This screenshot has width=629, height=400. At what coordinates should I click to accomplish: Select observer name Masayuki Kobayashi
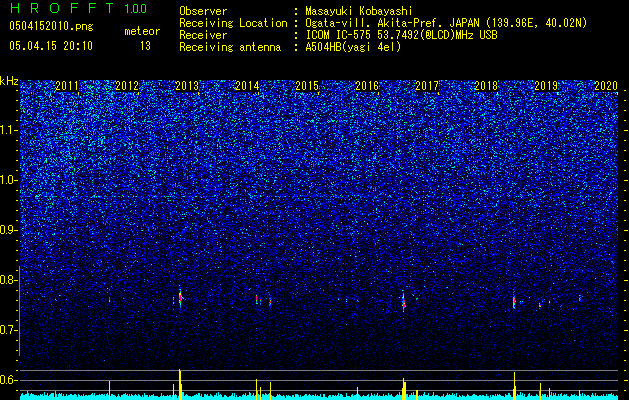pyautogui.click(x=359, y=11)
